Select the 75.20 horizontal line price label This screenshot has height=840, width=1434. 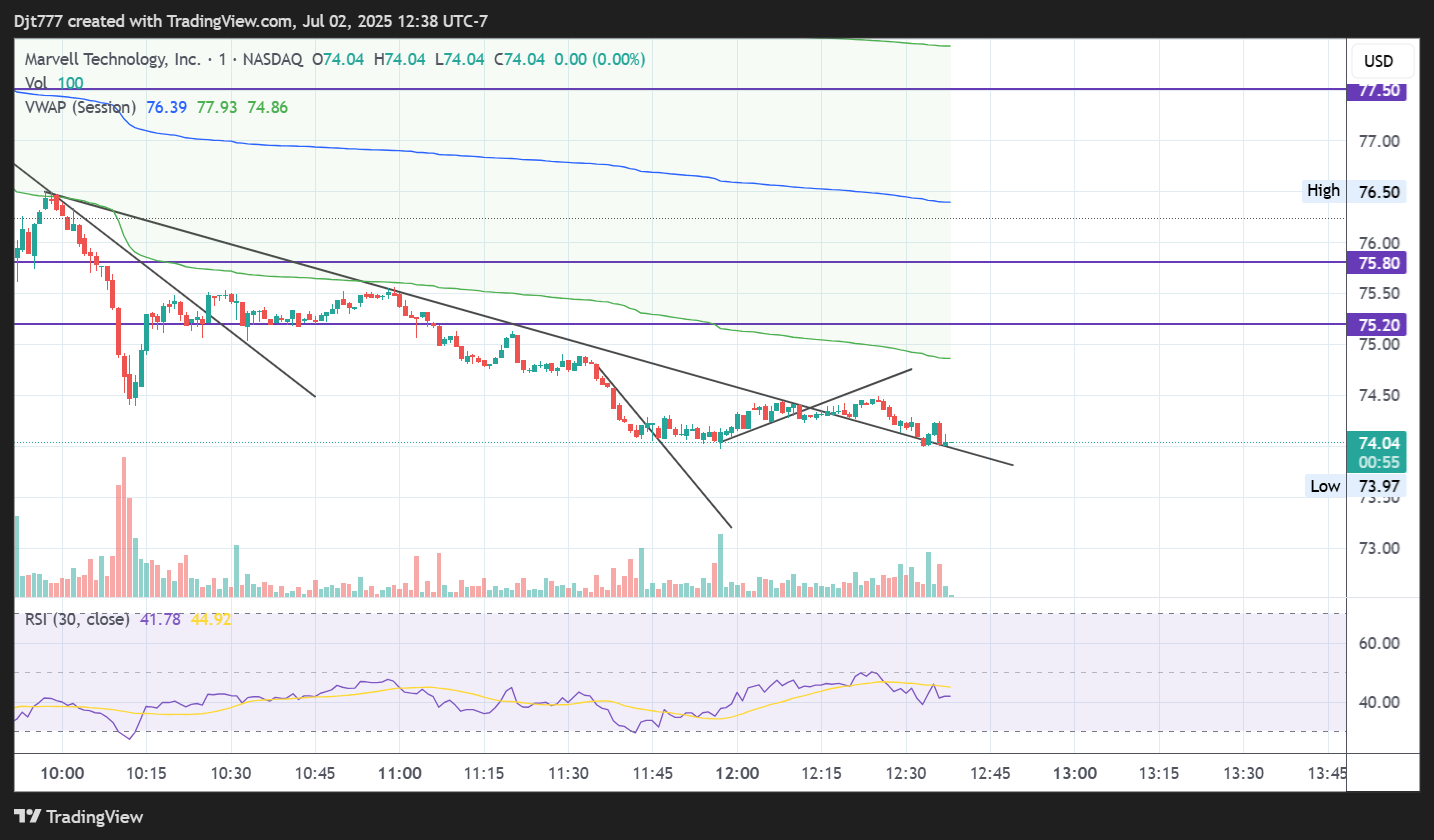click(1378, 325)
